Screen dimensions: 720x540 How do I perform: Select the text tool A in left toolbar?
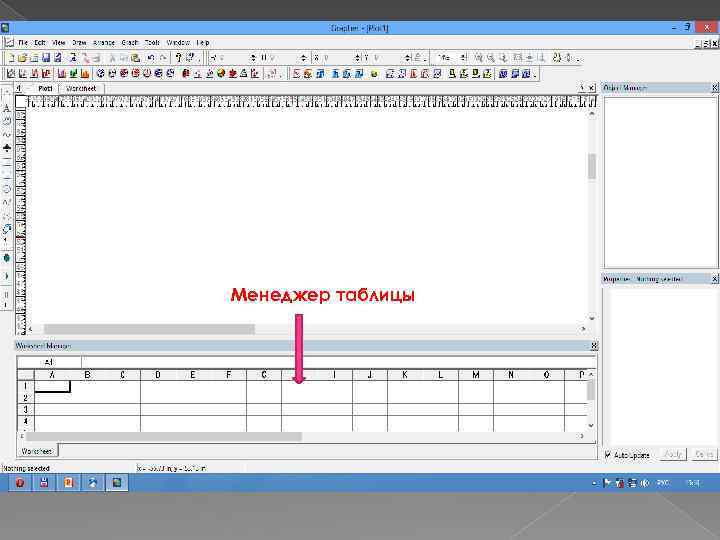6,109
